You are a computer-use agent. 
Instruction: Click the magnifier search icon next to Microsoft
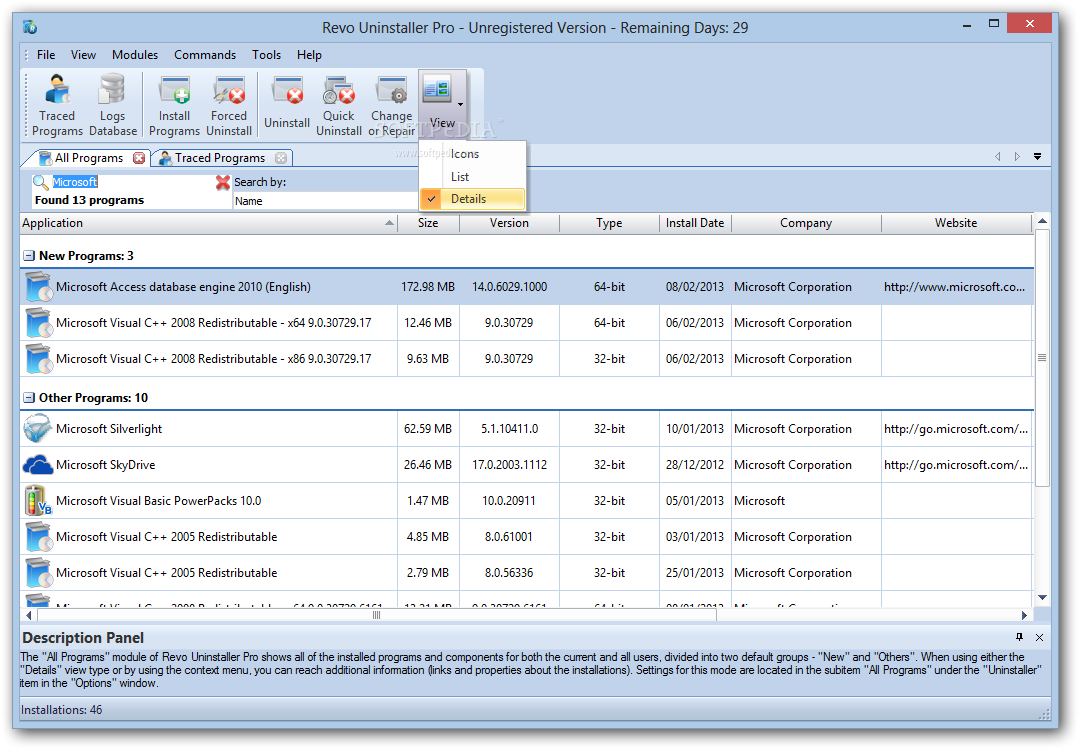(x=41, y=182)
